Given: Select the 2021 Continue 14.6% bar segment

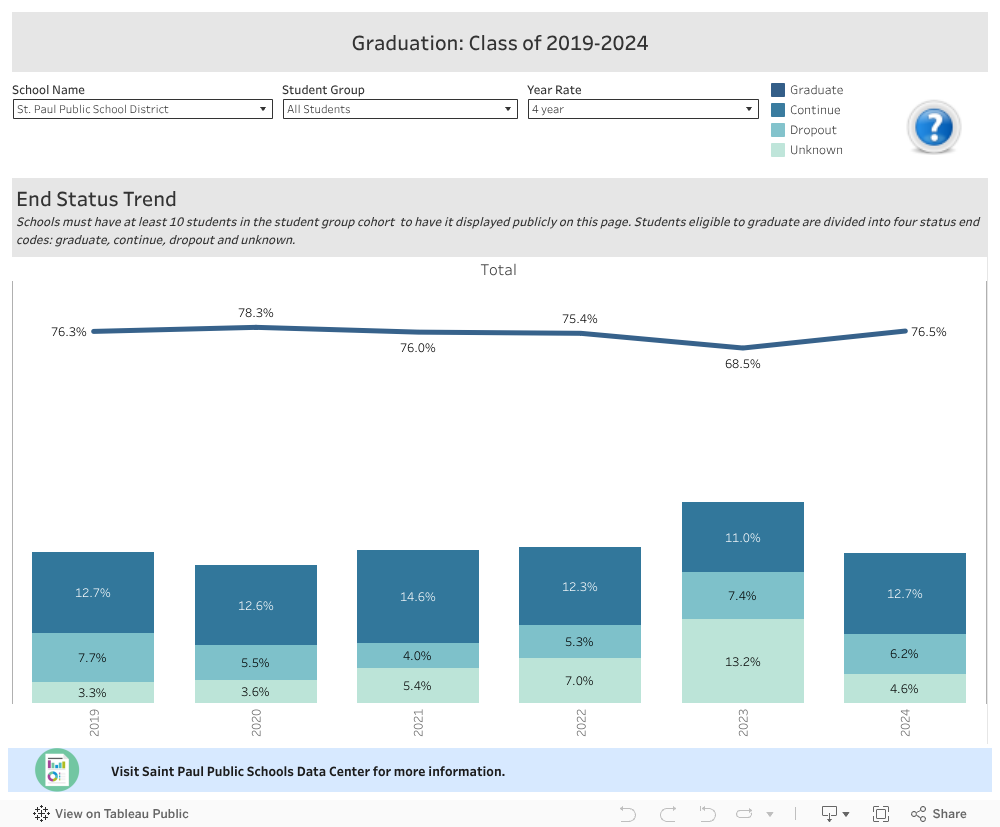Looking at the screenshot, I should pyautogui.click(x=418, y=596).
